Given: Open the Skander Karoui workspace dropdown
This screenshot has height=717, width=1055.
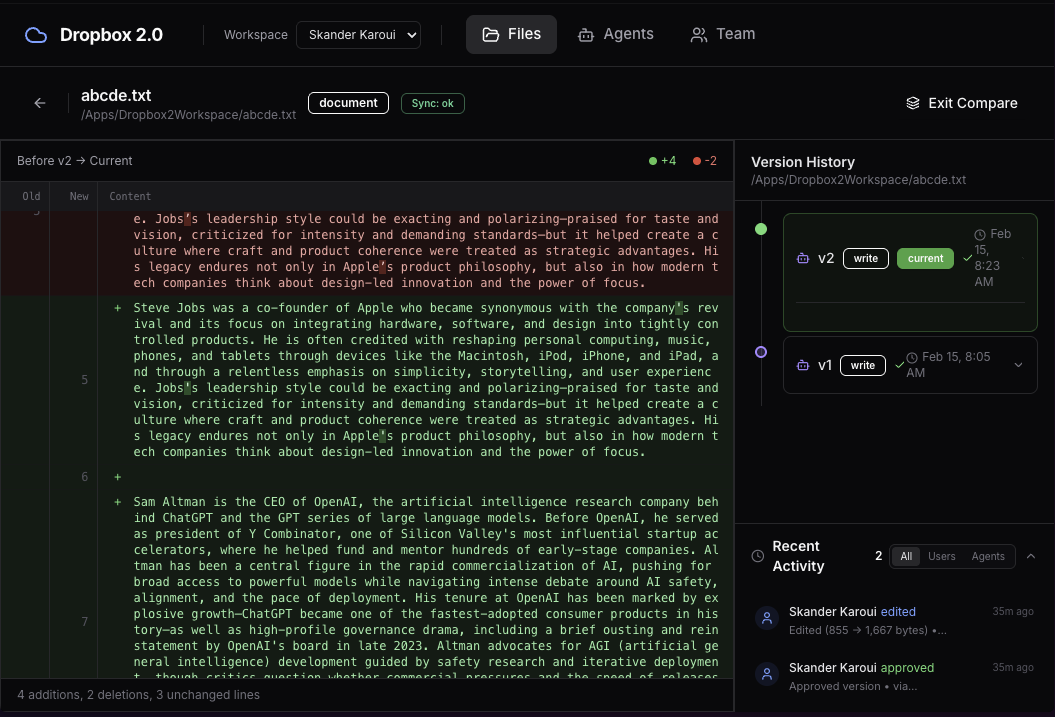Looking at the screenshot, I should (x=359, y=35).
